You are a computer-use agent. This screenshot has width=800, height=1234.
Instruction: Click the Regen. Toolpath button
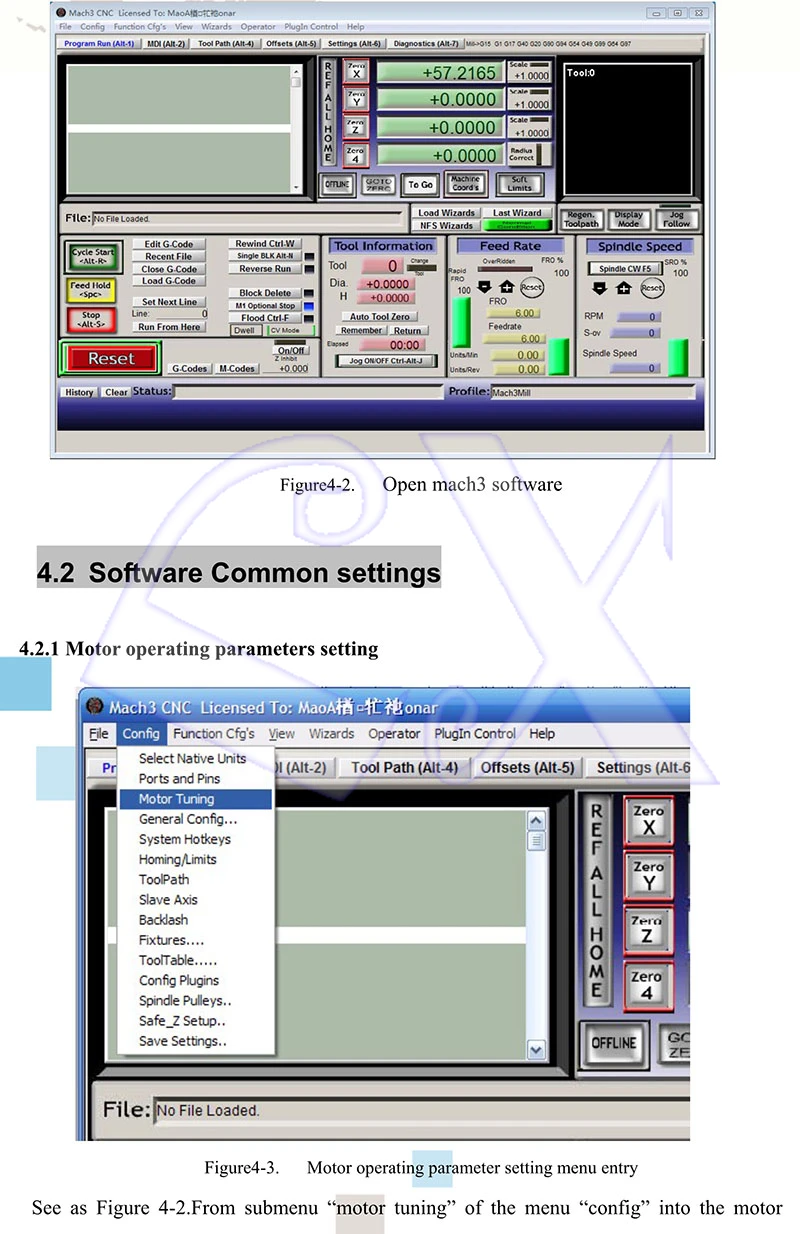pos(581,219)
